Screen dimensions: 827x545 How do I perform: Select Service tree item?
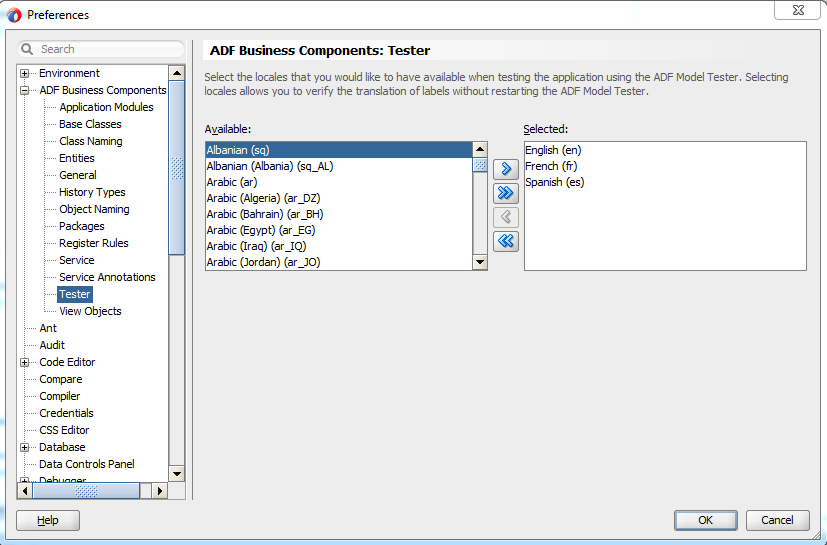(x=76, y=260)
